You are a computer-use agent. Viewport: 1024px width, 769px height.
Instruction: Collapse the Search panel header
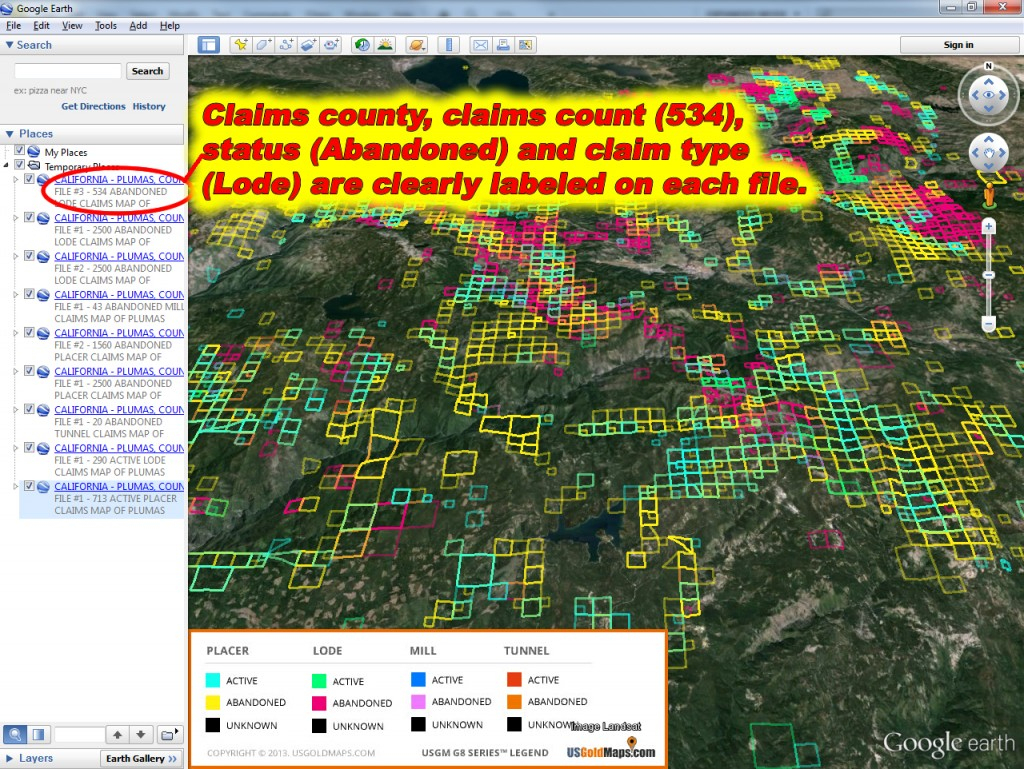[30, 45]
